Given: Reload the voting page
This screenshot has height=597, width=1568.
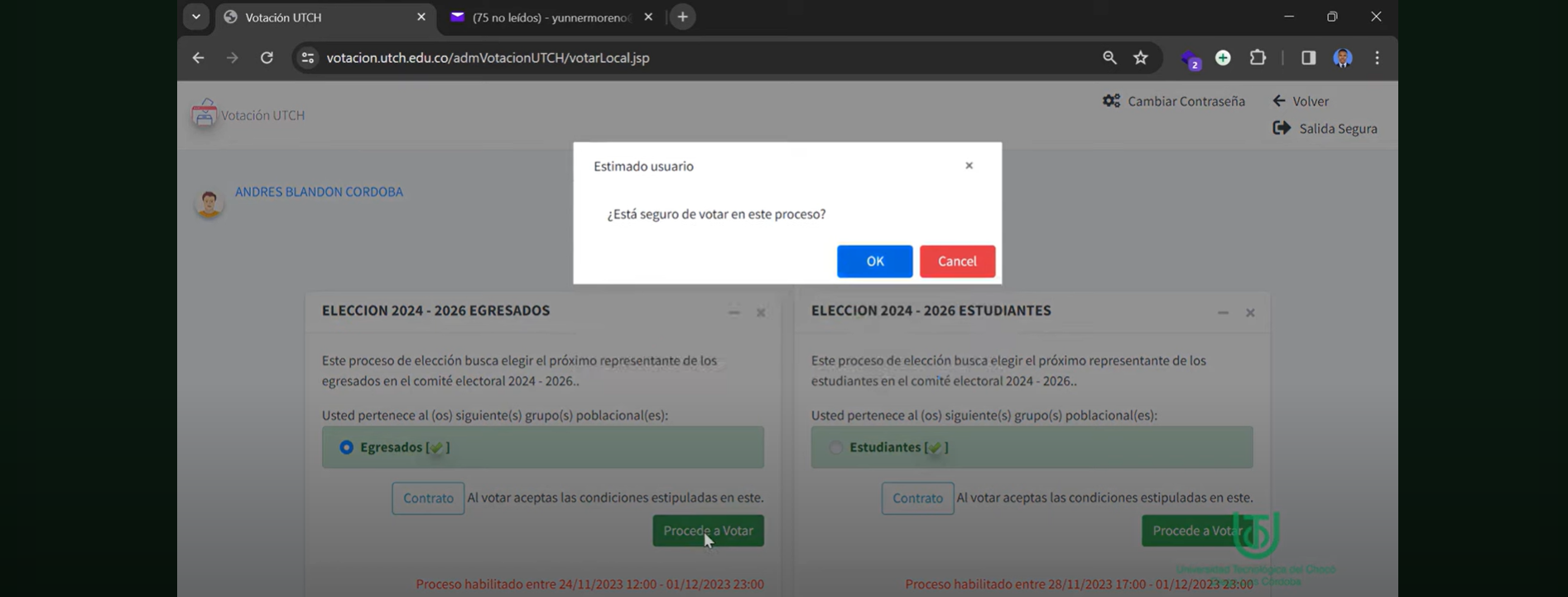Looking at the screenshot, I should tap(267, 58).
